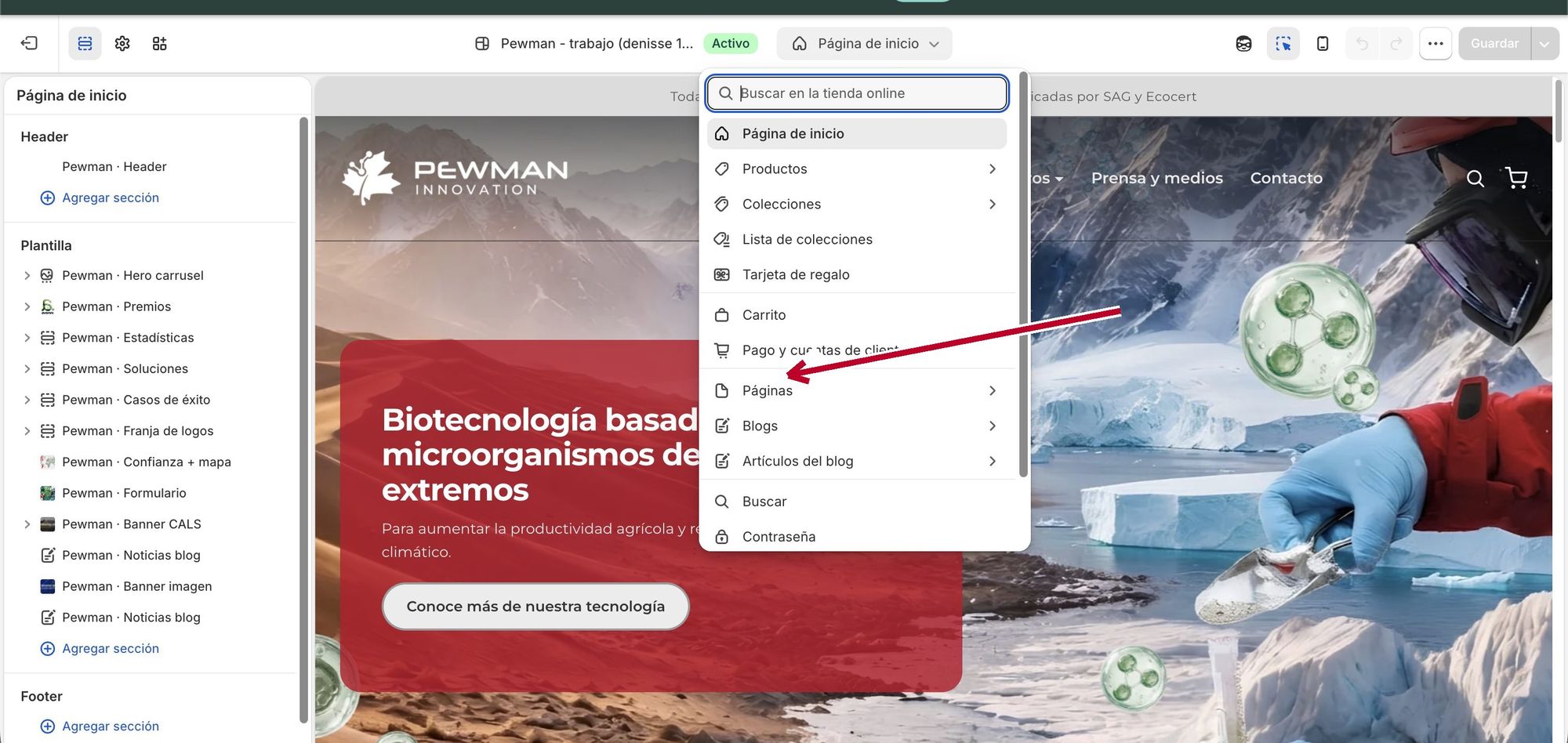Click the Pewman Innovation logo

coord(456,178)
